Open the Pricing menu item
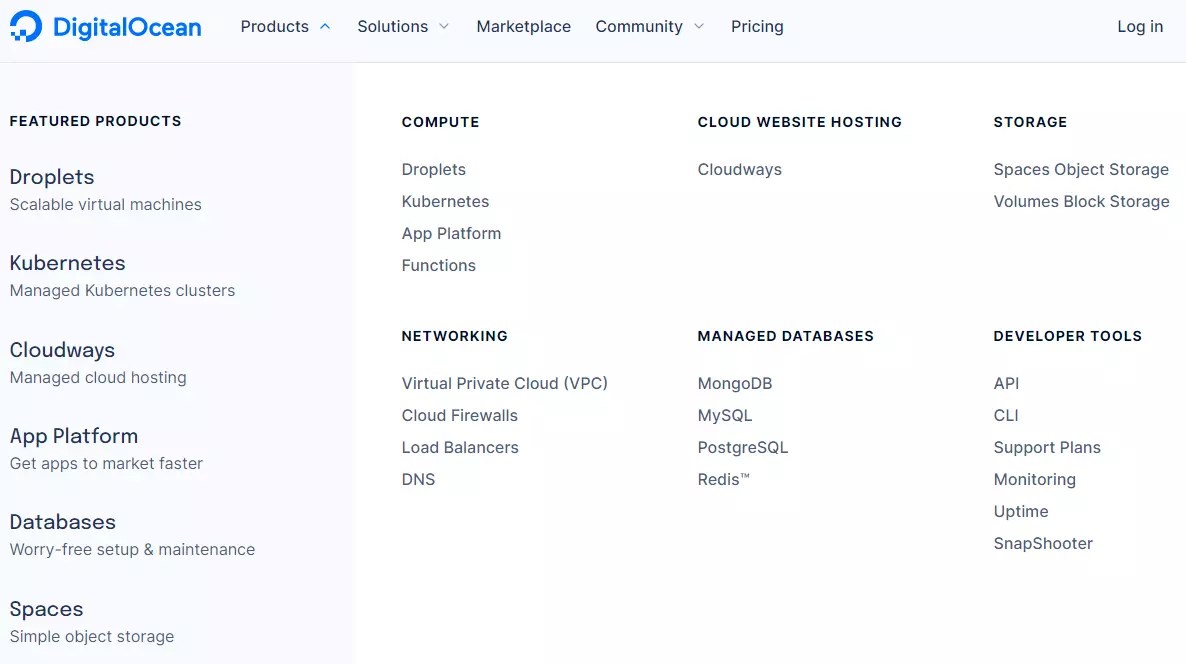Image resolution: width=1186 pixels, height=664 pixels. click(x=756, y=27)
